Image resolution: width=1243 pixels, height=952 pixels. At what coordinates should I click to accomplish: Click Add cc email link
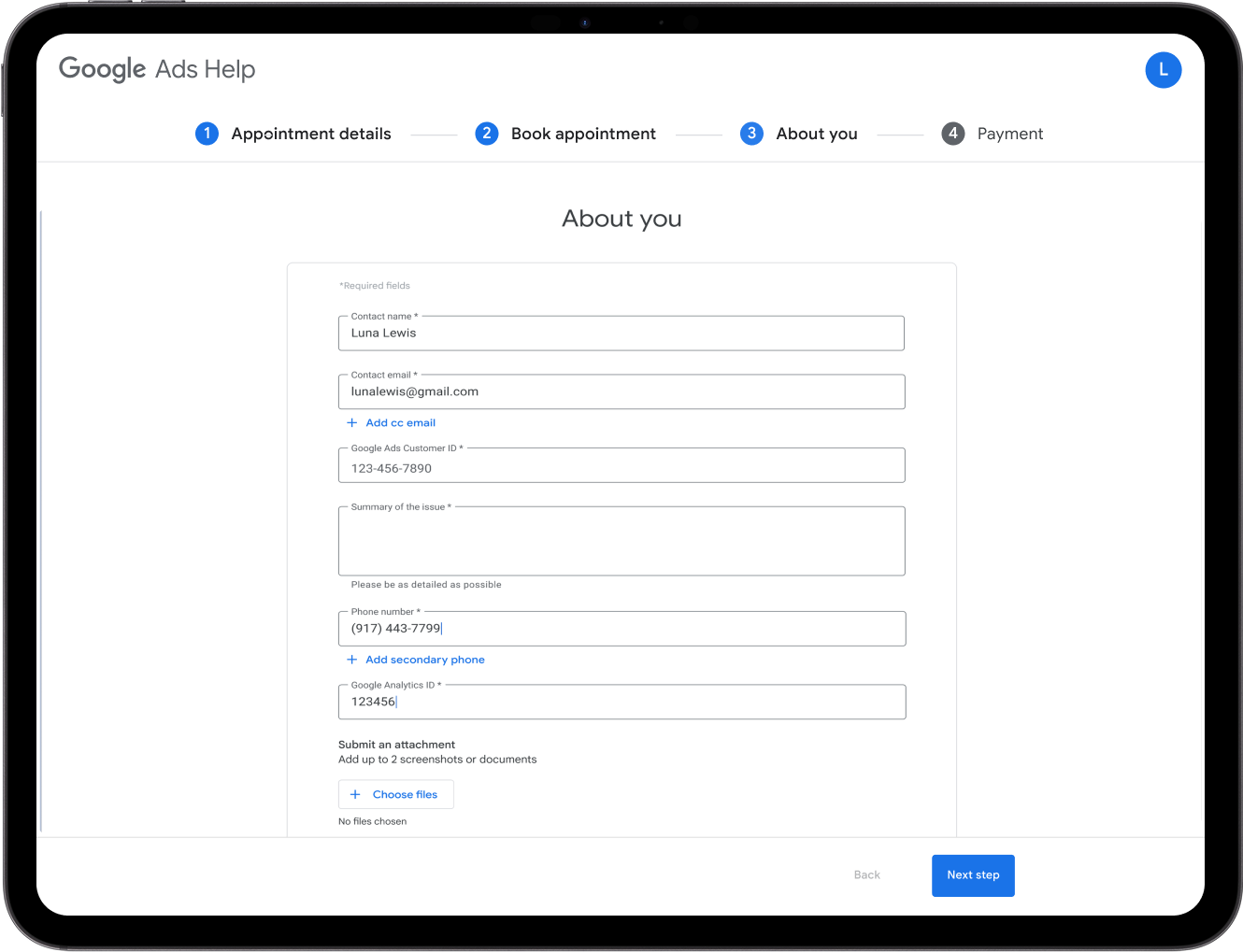(400, 423)
